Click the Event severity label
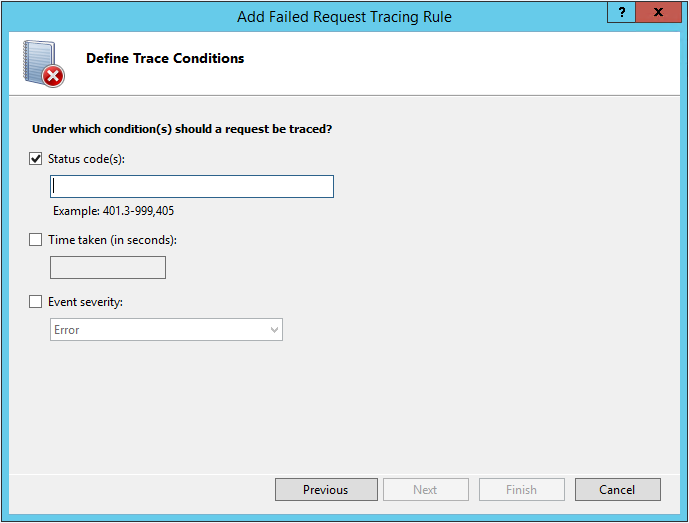 pos(86,302)
